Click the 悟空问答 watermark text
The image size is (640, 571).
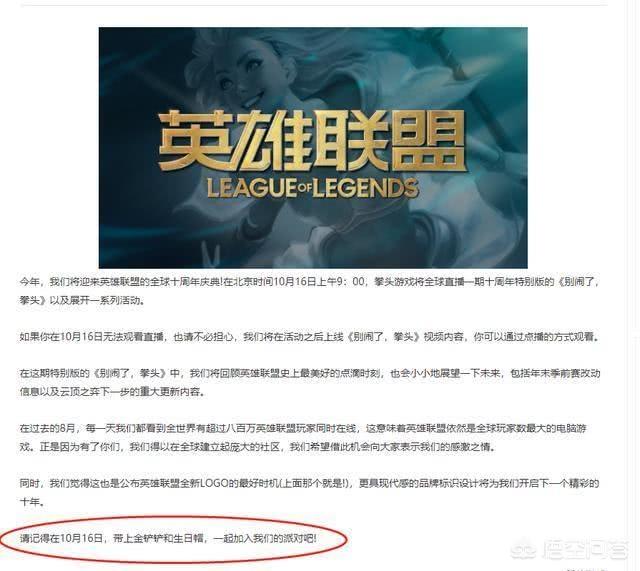click(584, 550)
